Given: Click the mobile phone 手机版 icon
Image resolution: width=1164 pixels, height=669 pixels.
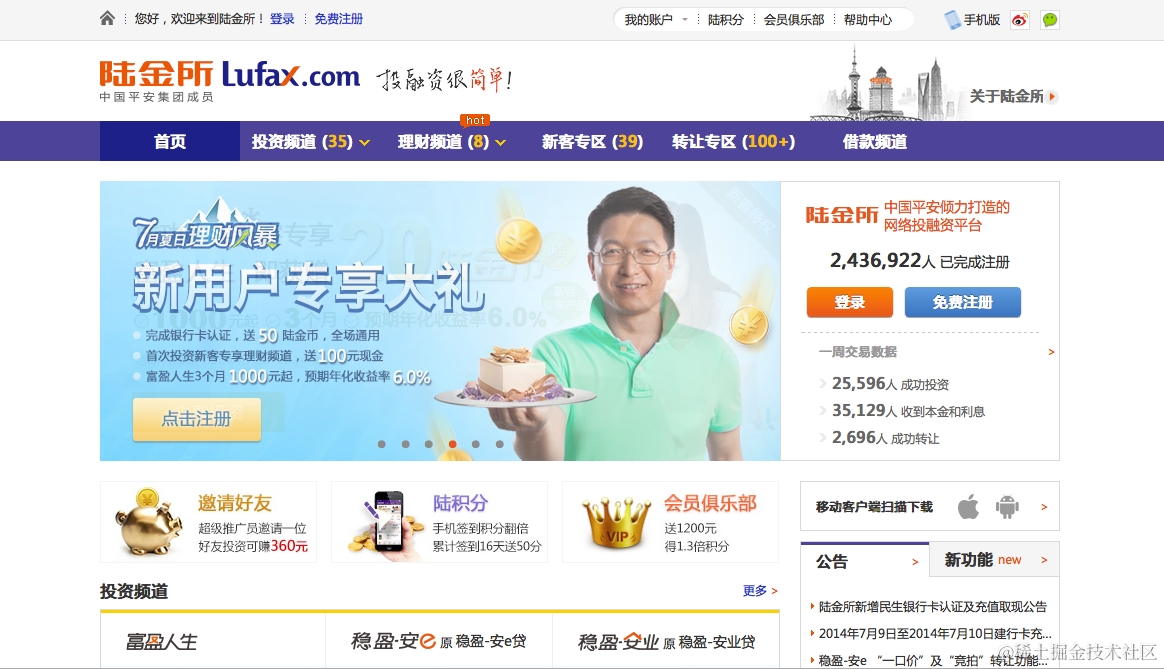Looking at the screenshot, I should [952, 20].
